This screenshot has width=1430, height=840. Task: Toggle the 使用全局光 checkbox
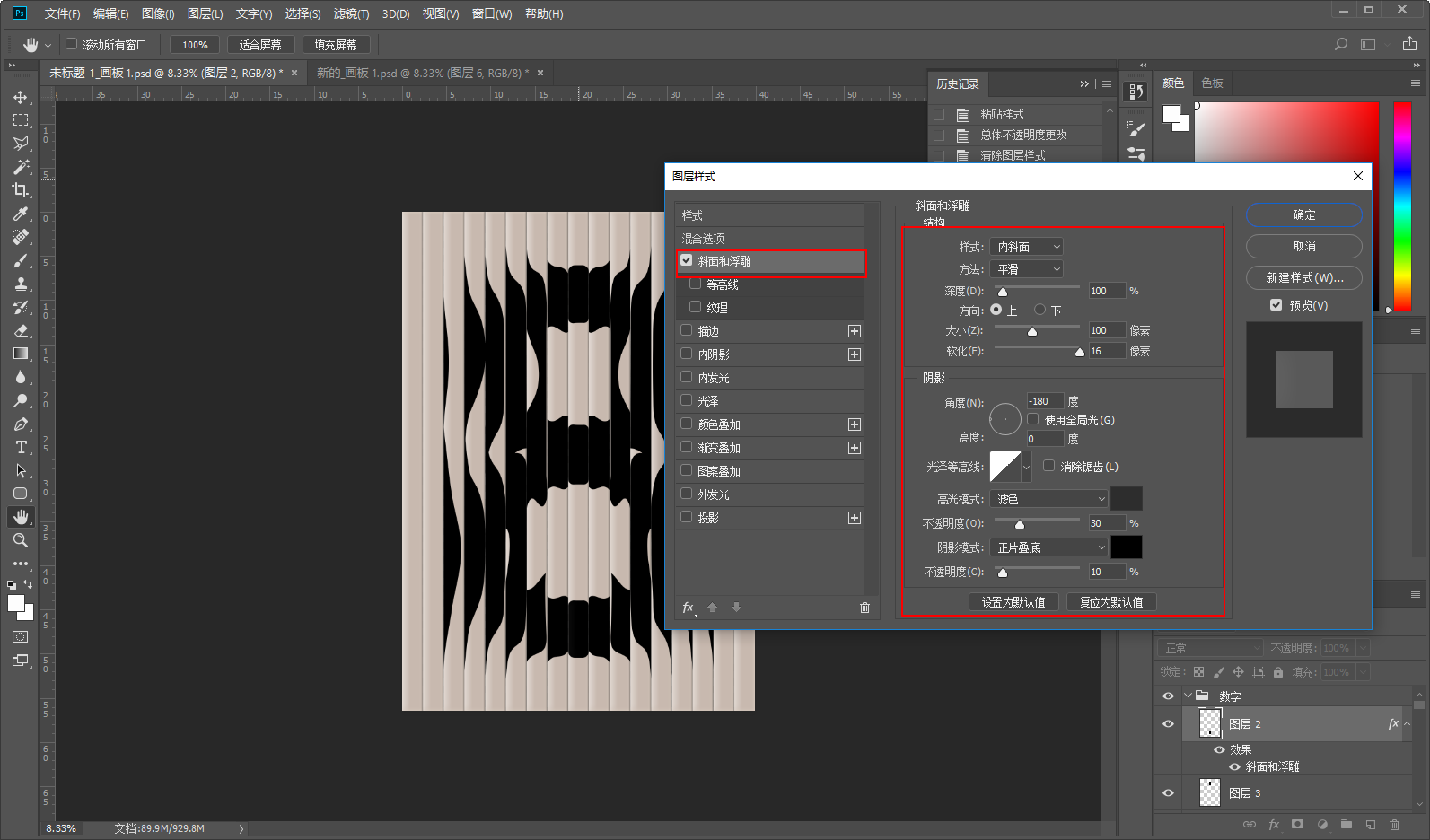(1033, 419)
